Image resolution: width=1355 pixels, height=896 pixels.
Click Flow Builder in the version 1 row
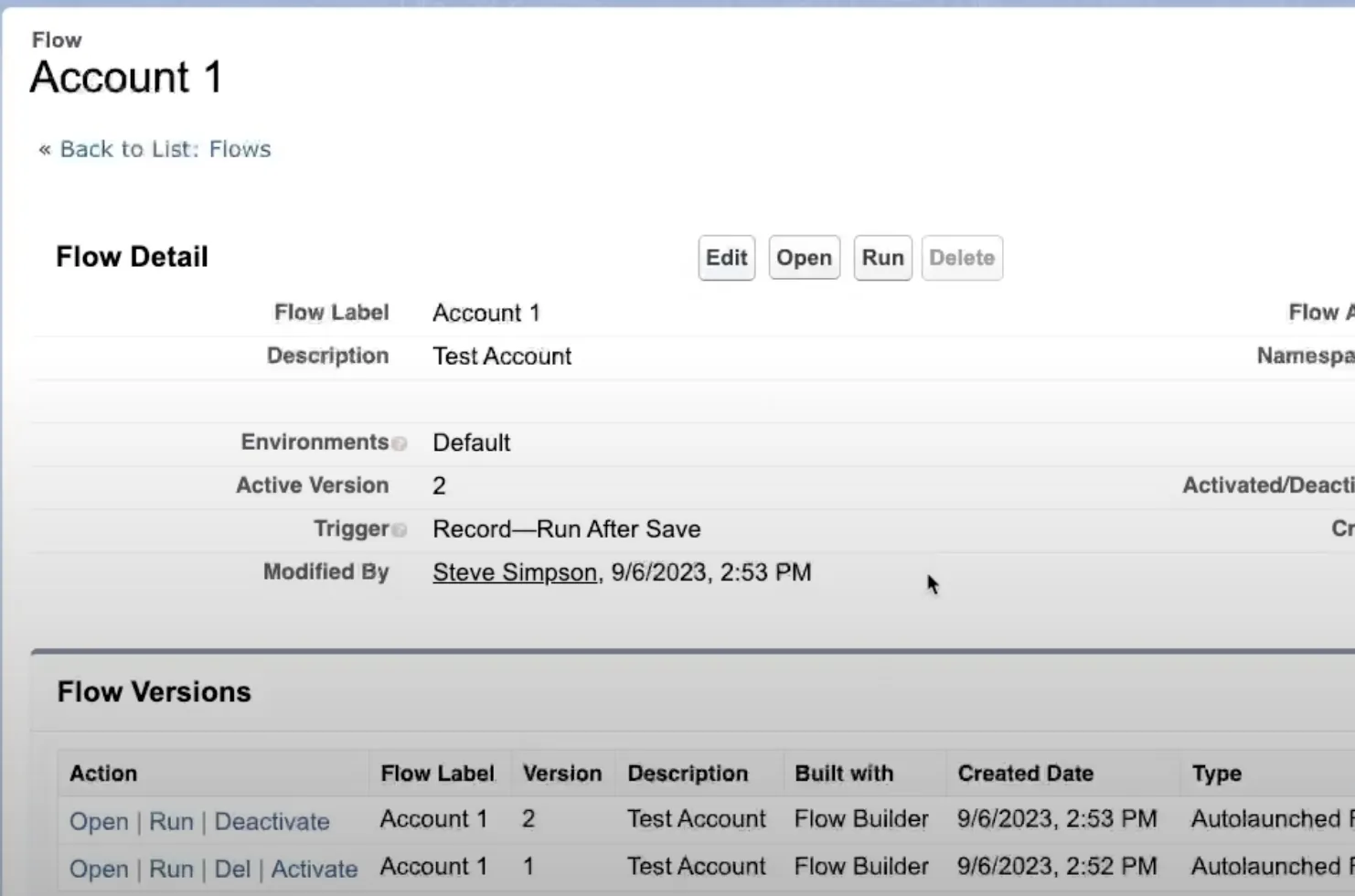(x=861, y=866)
